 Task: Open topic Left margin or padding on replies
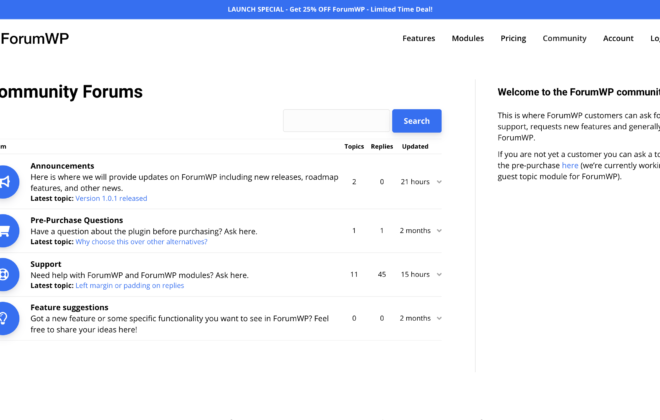coord(130,285)
